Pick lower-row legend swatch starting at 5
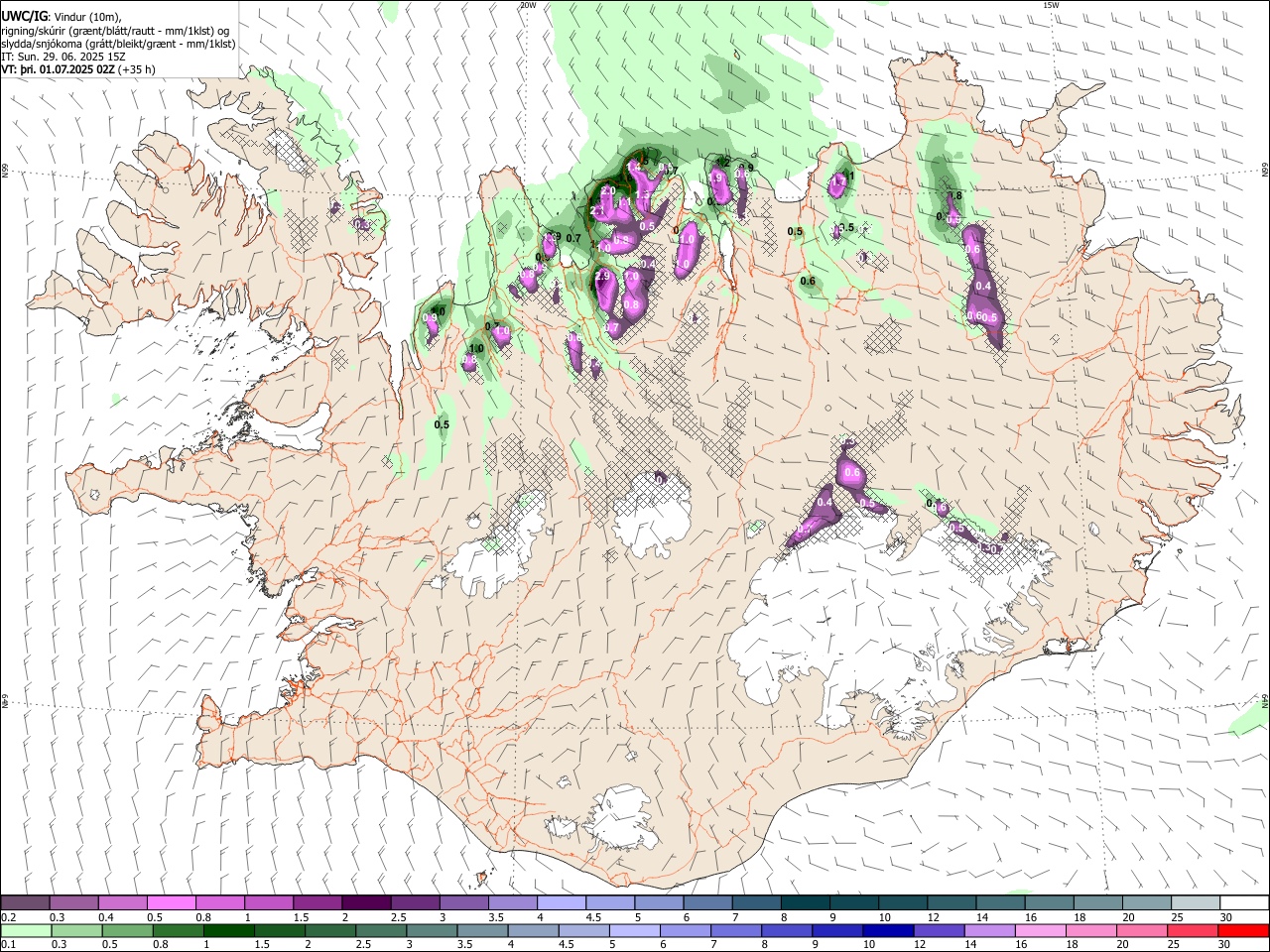This screenshot has width=1270, height=952. tap(634, 930)
